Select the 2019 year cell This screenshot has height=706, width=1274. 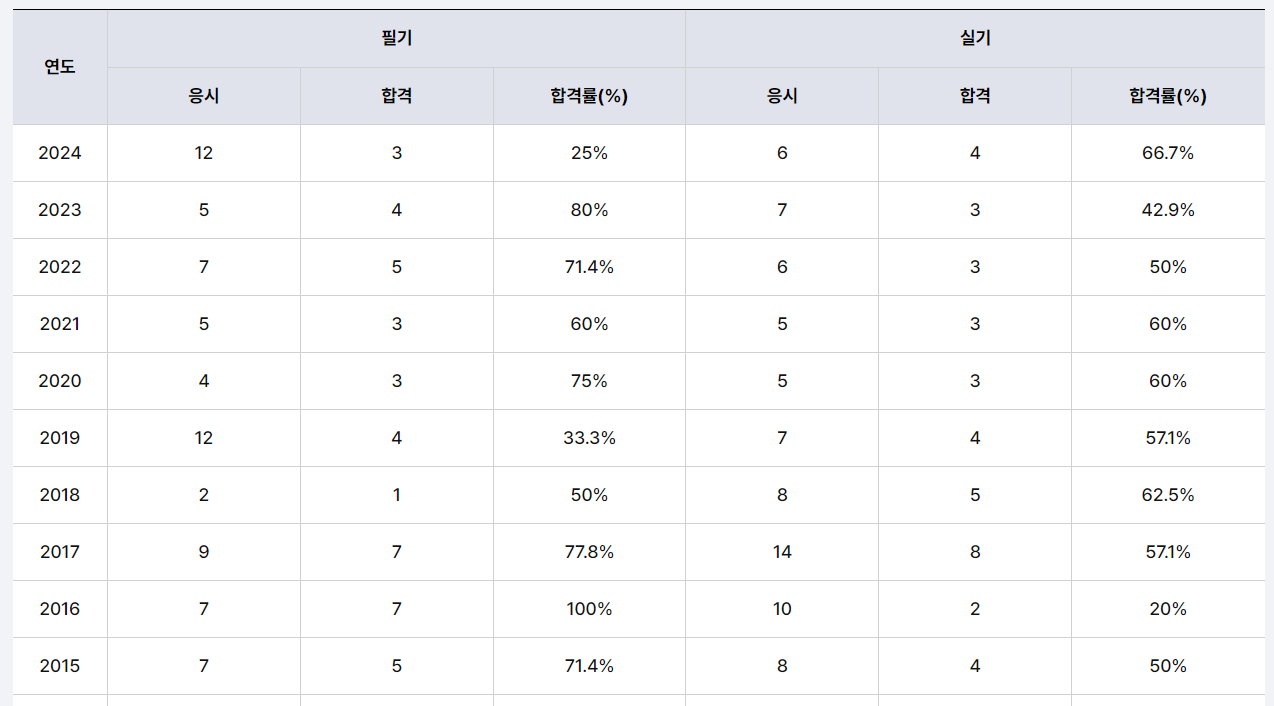coord(60,438)
